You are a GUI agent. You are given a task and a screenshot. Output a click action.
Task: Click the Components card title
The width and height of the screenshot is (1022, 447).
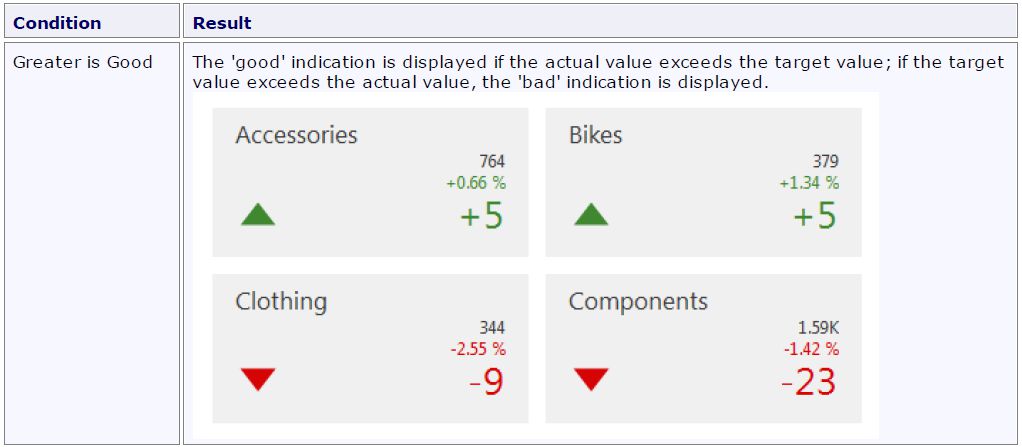[638, 301]
